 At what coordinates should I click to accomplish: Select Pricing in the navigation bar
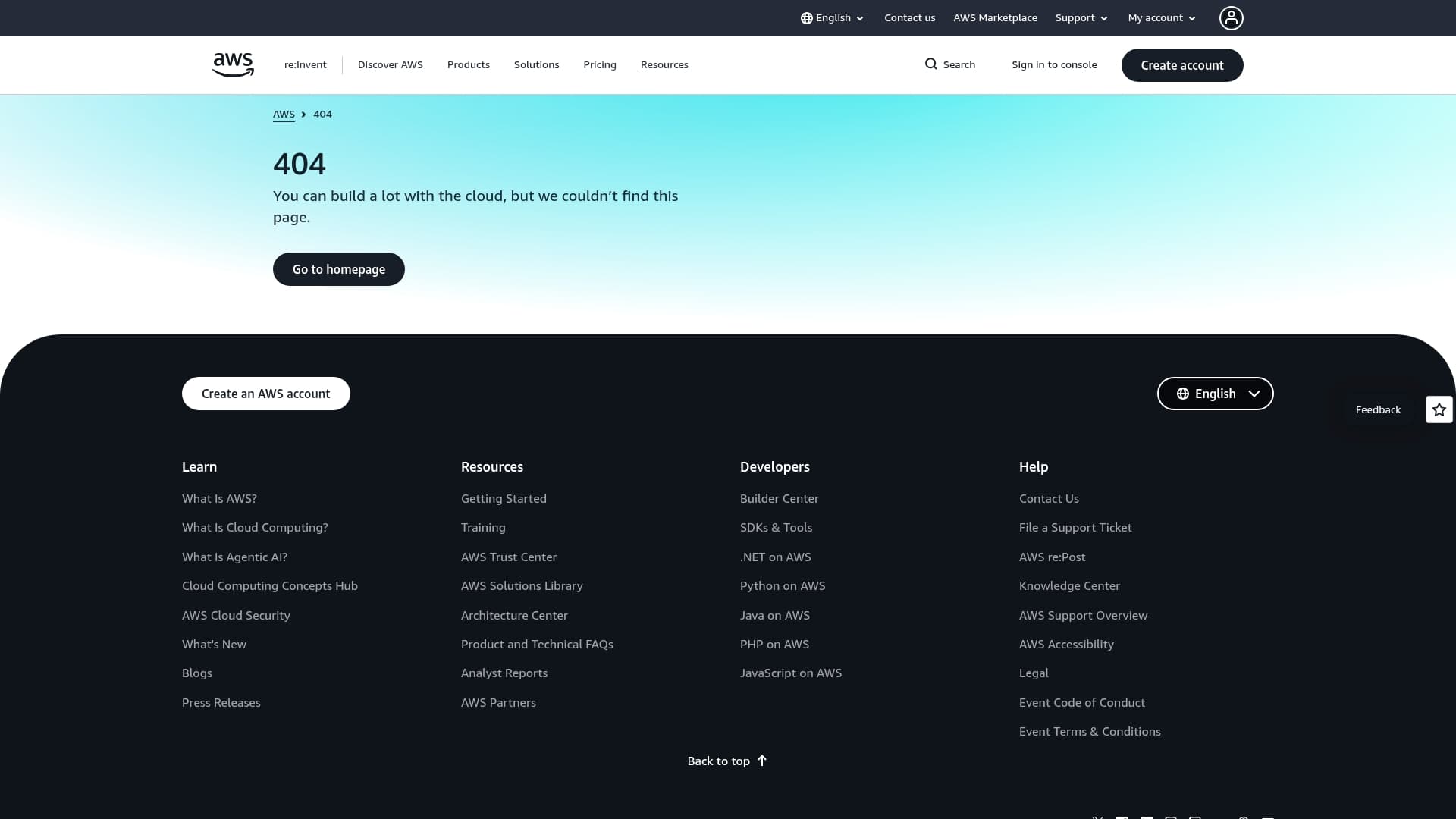click(600, 64)
